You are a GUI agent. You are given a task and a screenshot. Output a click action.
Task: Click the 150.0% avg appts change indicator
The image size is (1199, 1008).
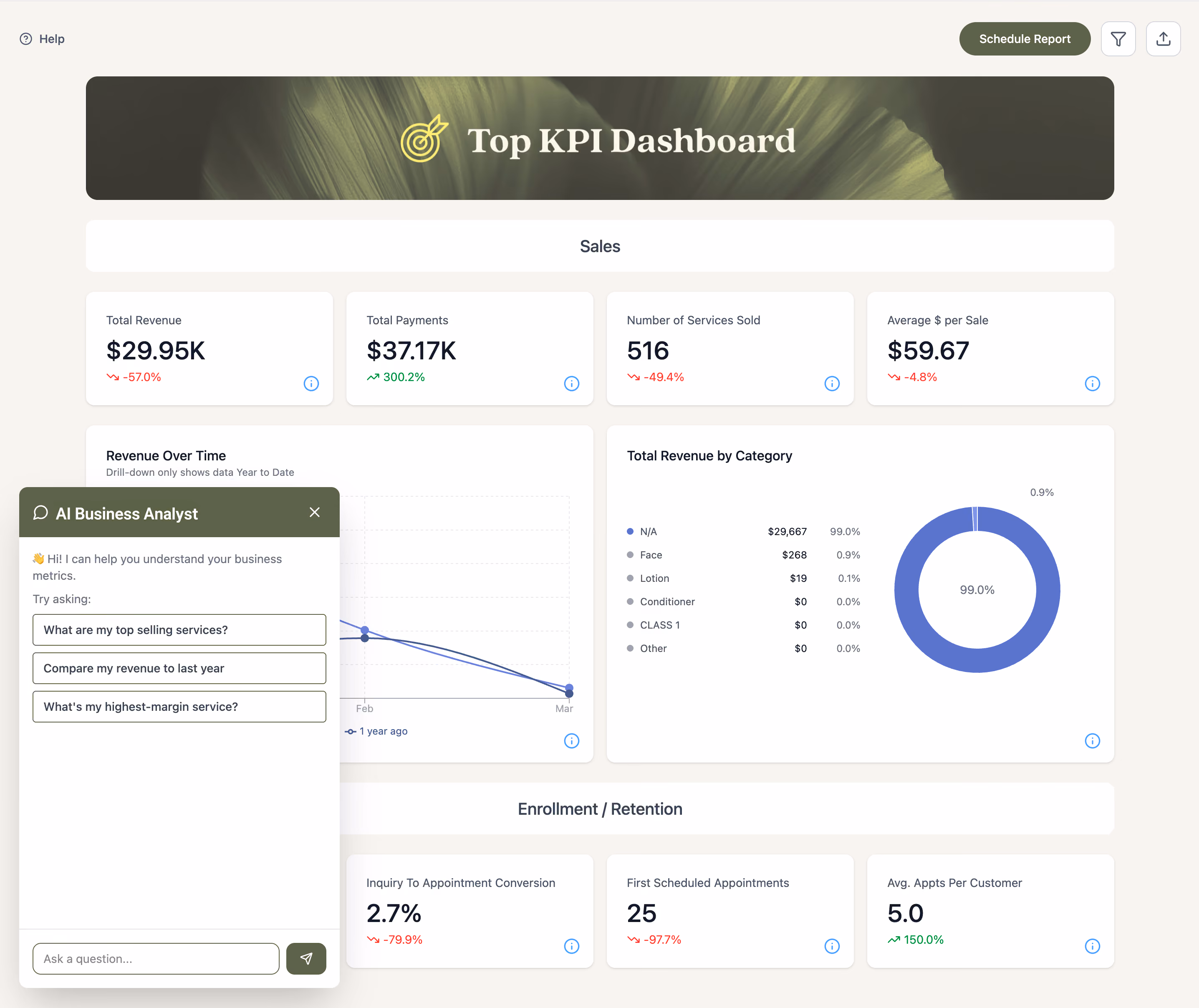point(916,940)
